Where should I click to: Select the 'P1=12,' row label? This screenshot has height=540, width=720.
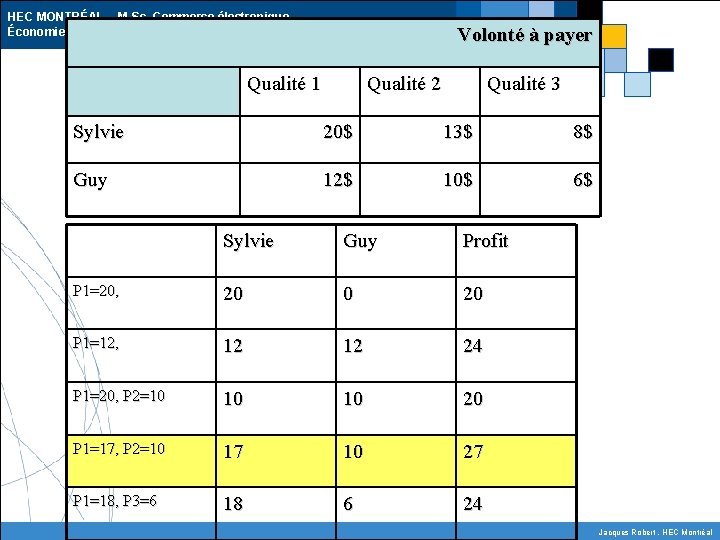96,343
